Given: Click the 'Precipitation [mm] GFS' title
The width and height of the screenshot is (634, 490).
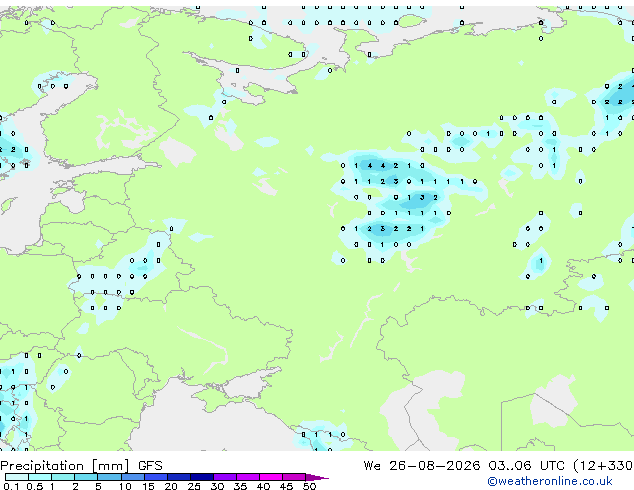Looking at the screenshot, I should click(x=81, y=466).
